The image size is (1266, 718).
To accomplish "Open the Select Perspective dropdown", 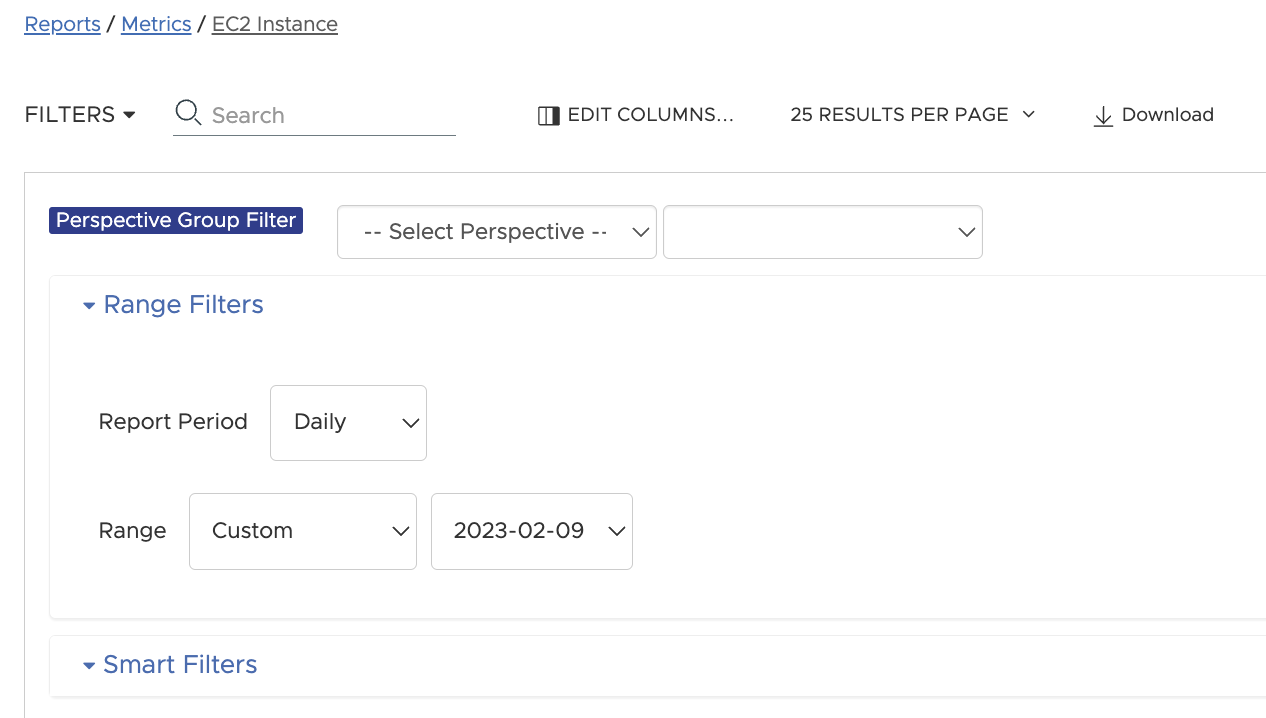I will 496,232.
